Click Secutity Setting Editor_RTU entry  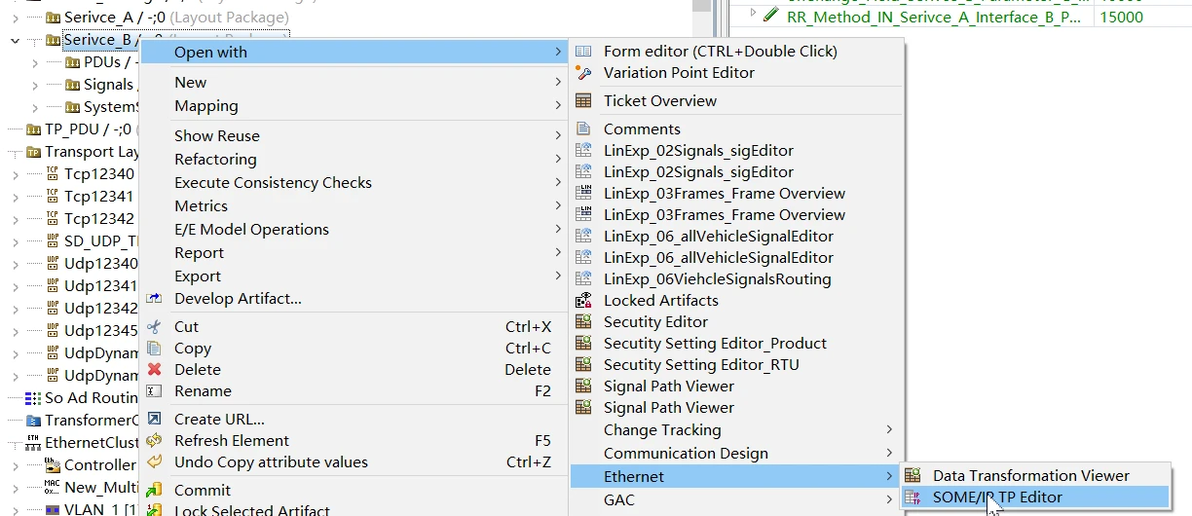click(701, 365)
